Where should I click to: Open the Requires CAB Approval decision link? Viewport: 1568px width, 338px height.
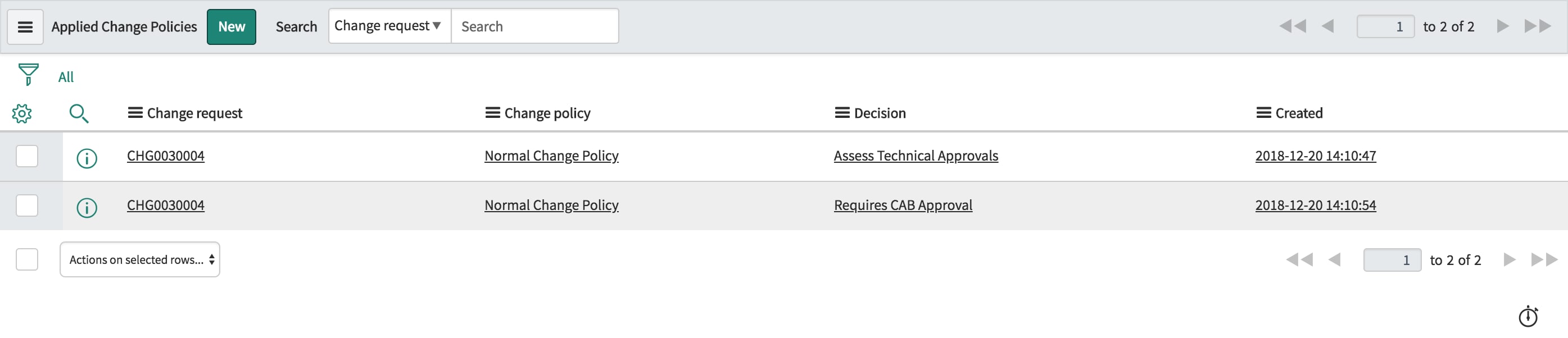pyautogui.click(x=903, y=205)
